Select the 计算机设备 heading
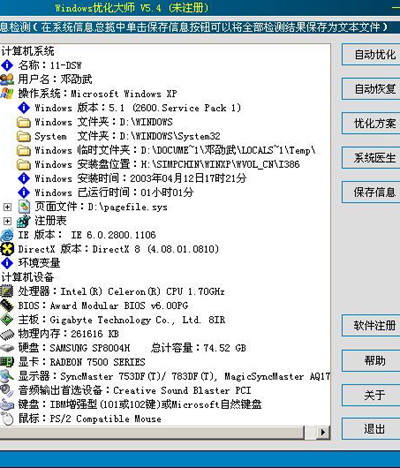The image size is (400, 468). click(28, 277)
